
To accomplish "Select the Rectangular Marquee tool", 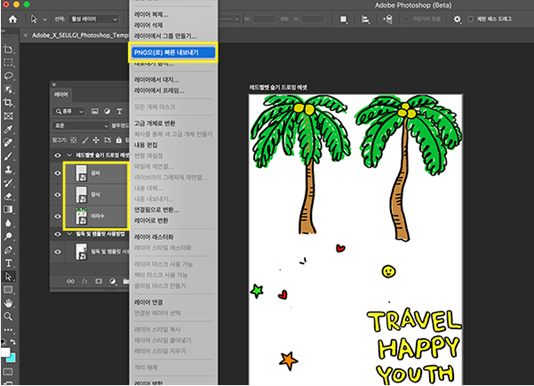I will point(9,63).
